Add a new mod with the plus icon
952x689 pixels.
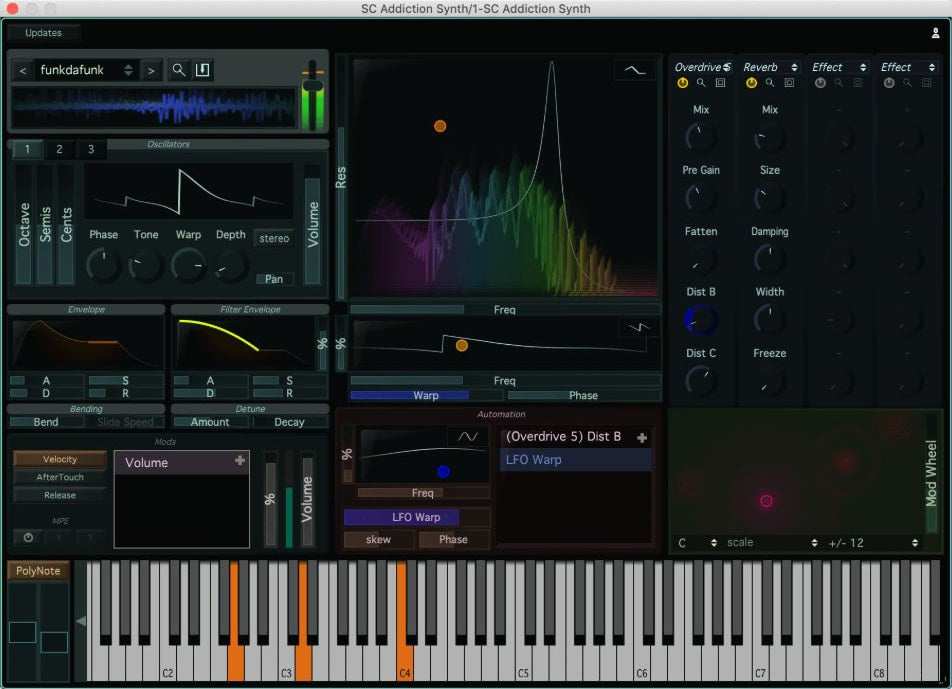(238, 462)
